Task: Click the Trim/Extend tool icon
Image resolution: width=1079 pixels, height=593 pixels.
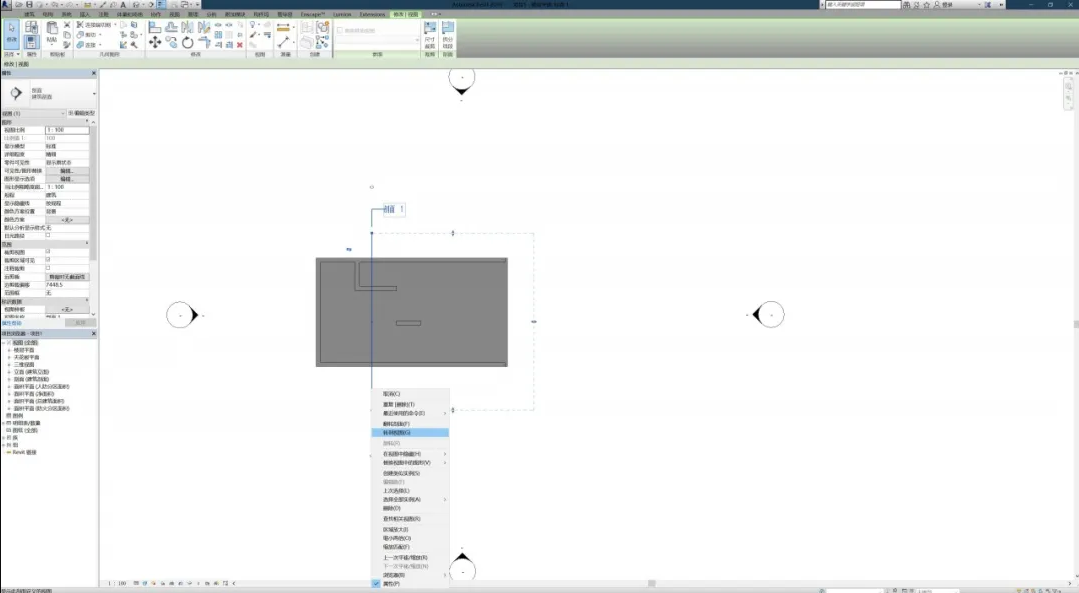Action: pyautogui.click(x=204, y=43)
